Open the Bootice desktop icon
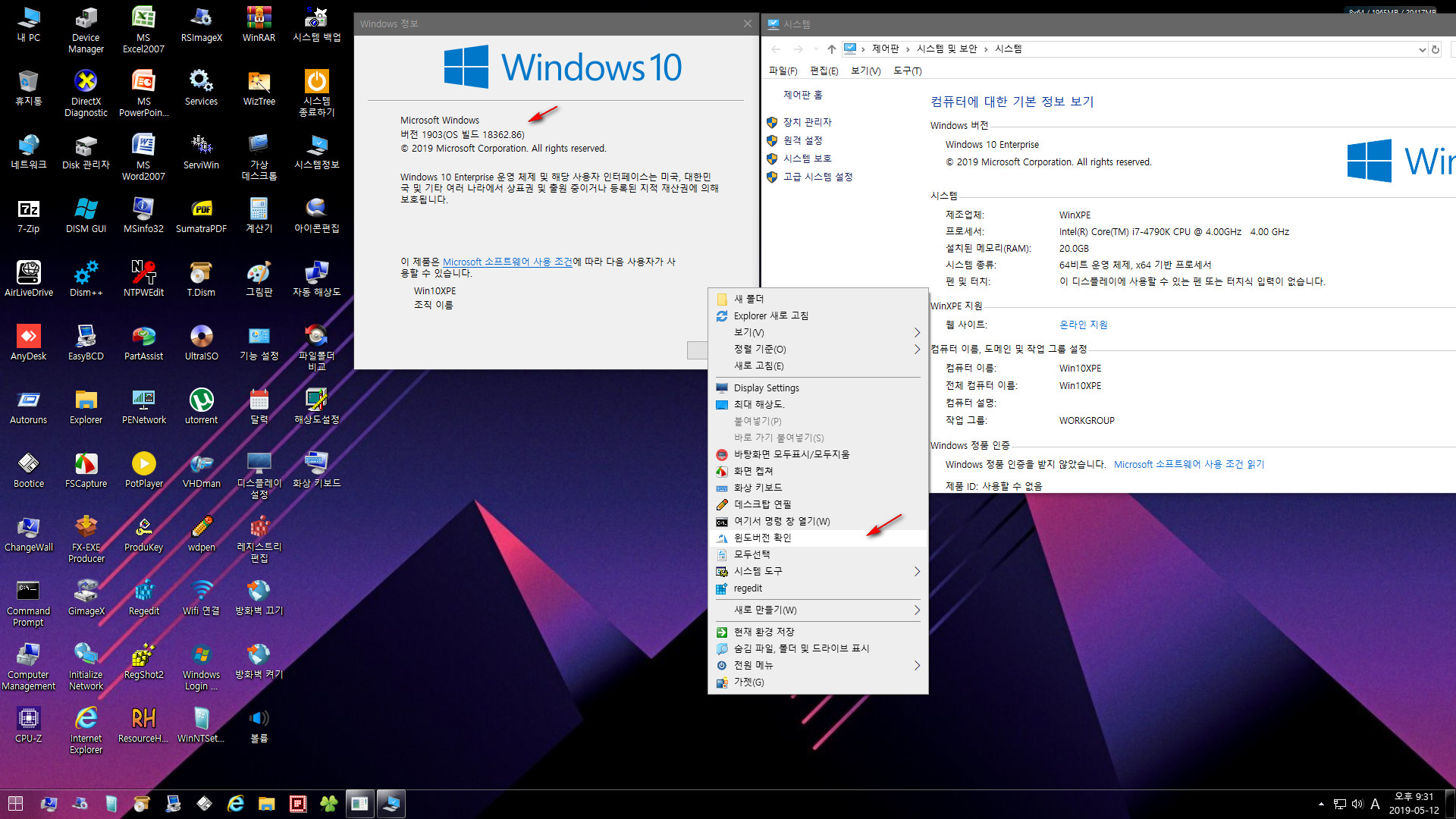 pos(28,471)
